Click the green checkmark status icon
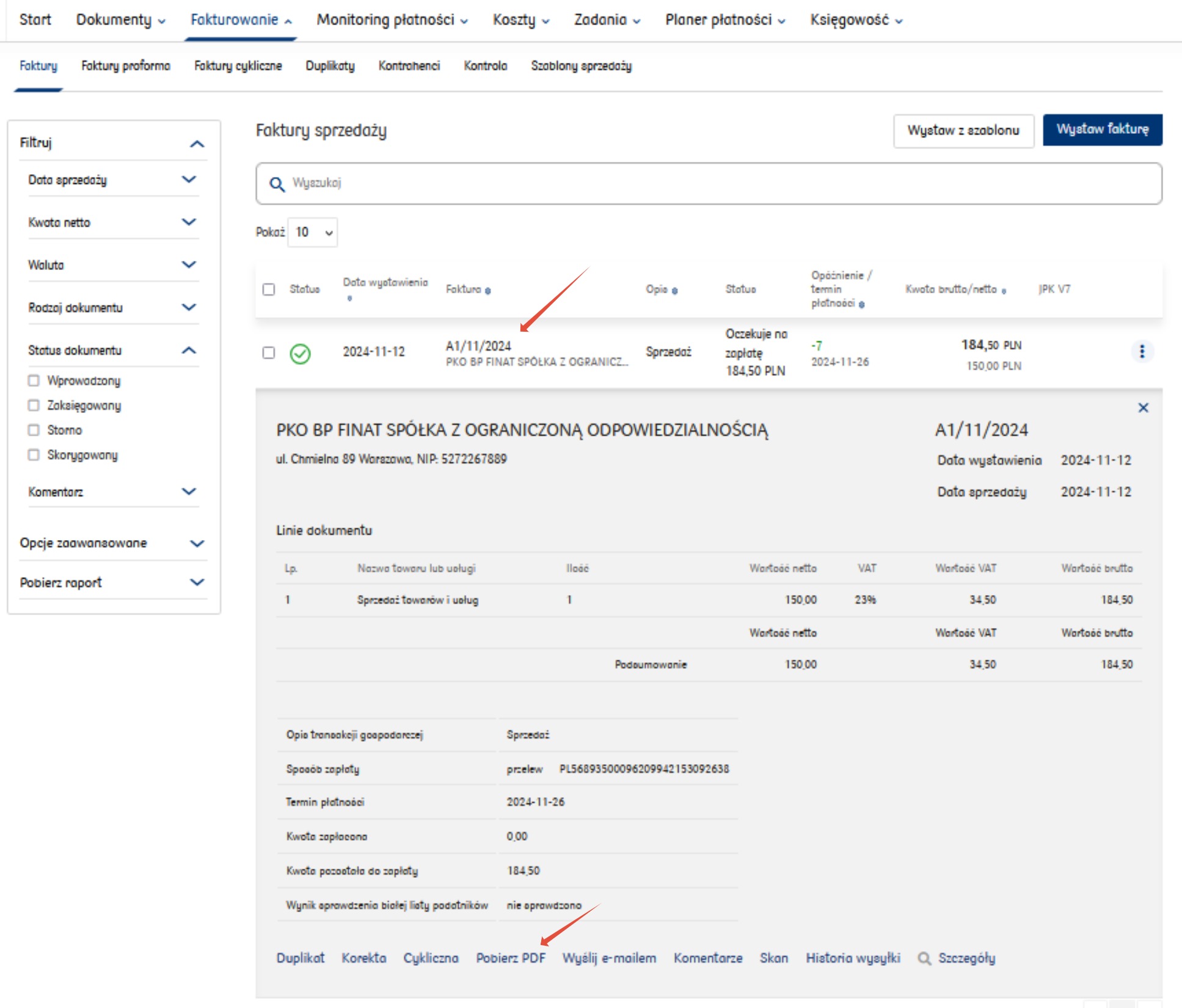 pyautogui.click(x=300, y=354)
